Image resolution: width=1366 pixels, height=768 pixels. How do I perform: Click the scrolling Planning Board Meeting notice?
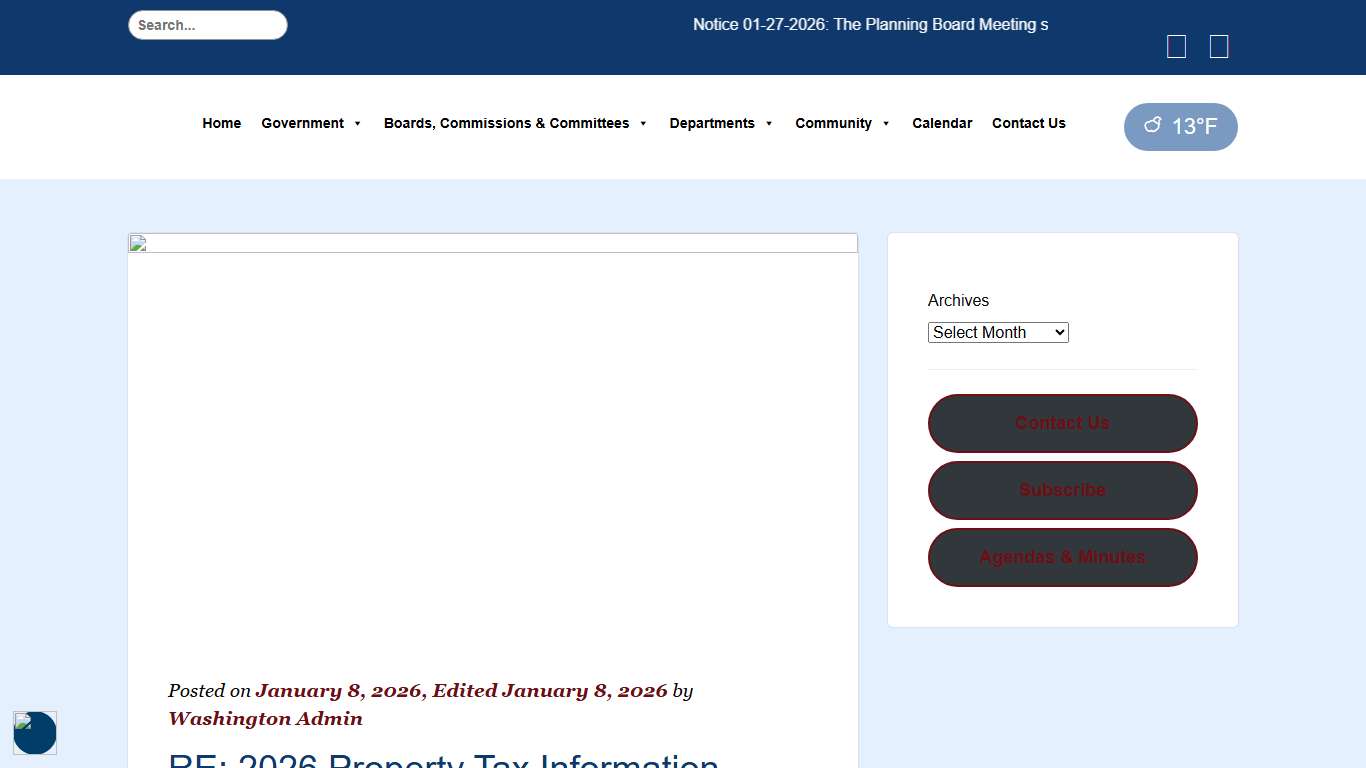click(870, 25)
